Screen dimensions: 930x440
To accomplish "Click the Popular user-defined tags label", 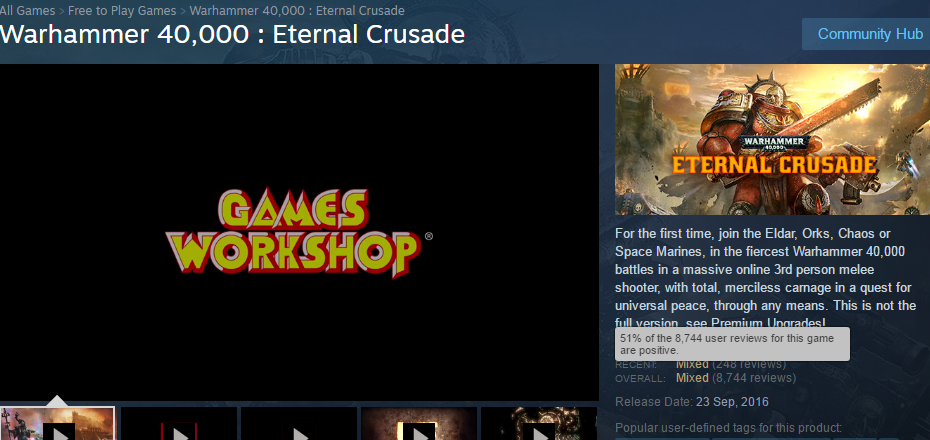I will coord(728,428).
